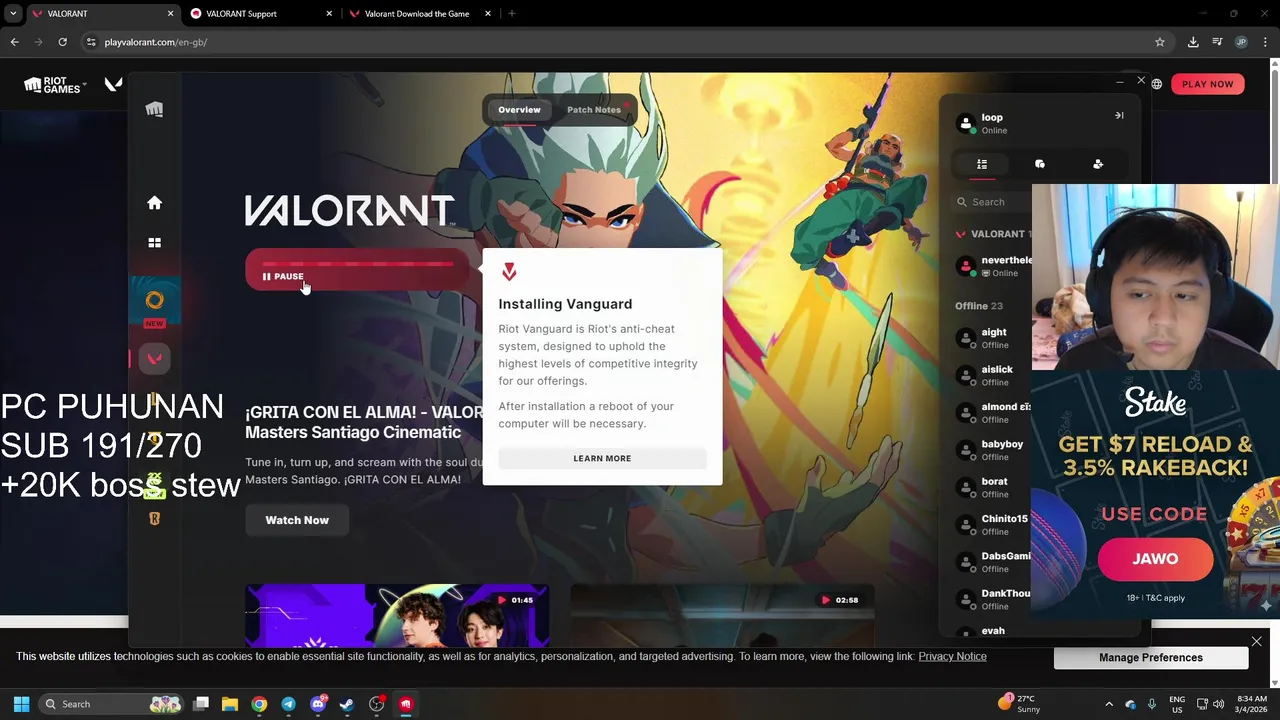
Task: Open the chat messages tab icon
Action: (x=1040, y=164)
